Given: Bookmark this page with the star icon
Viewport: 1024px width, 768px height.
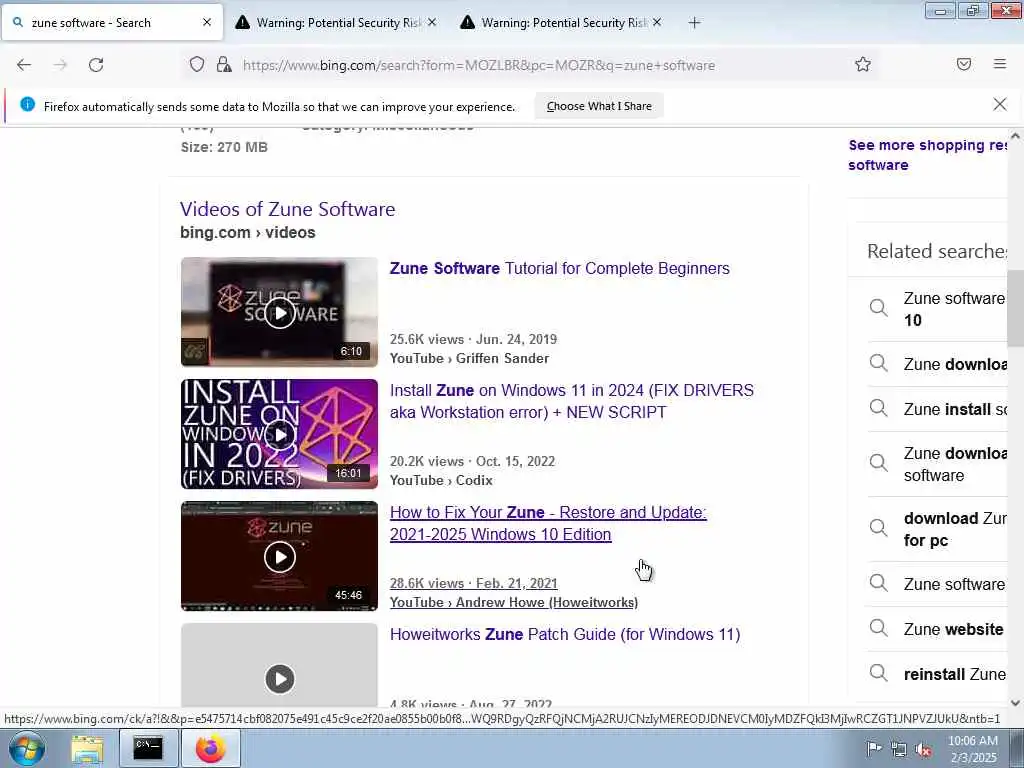Looking at the screenshot, I should pos(863,64).
